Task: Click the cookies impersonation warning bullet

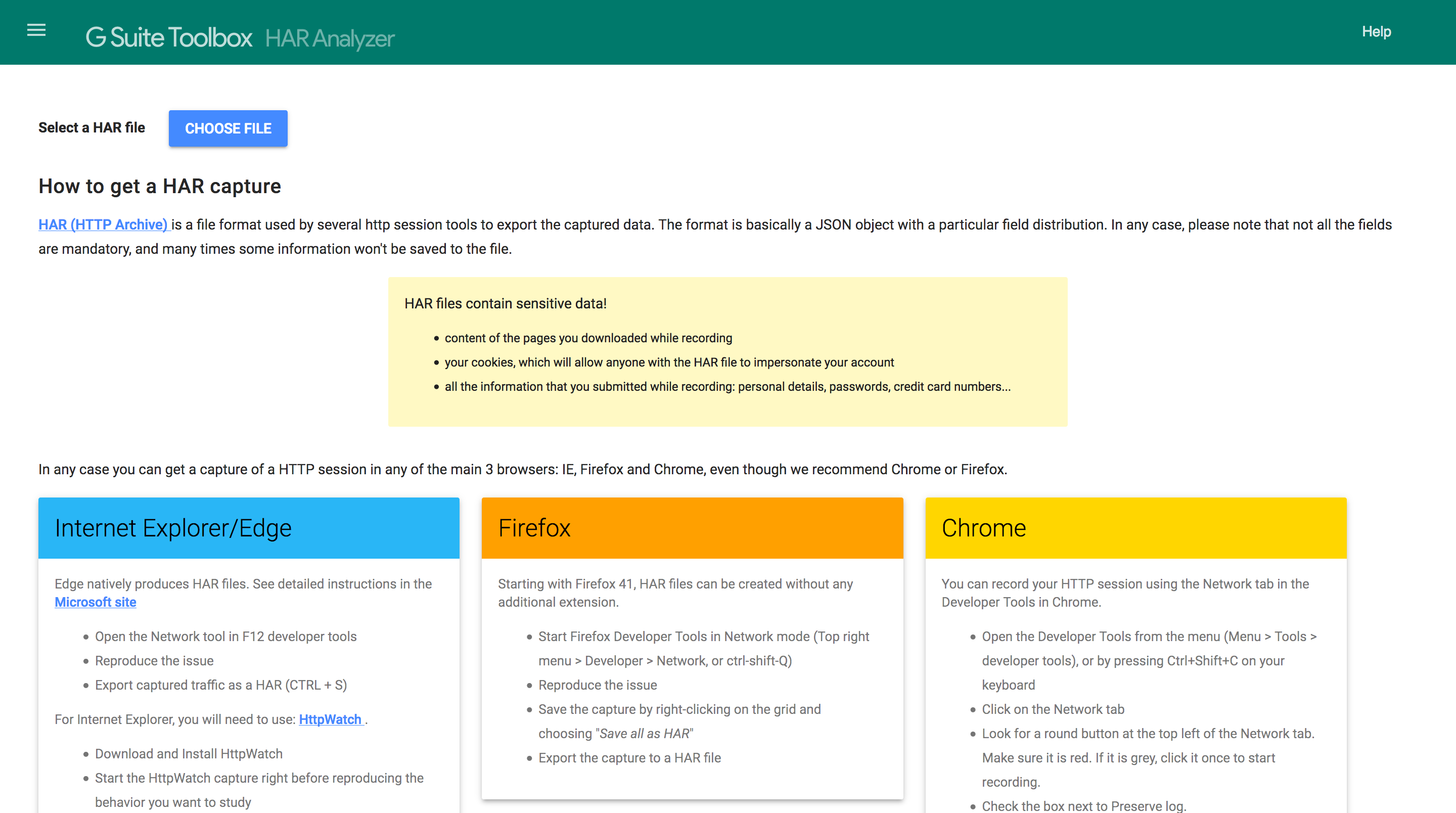Action: [669, 363]
